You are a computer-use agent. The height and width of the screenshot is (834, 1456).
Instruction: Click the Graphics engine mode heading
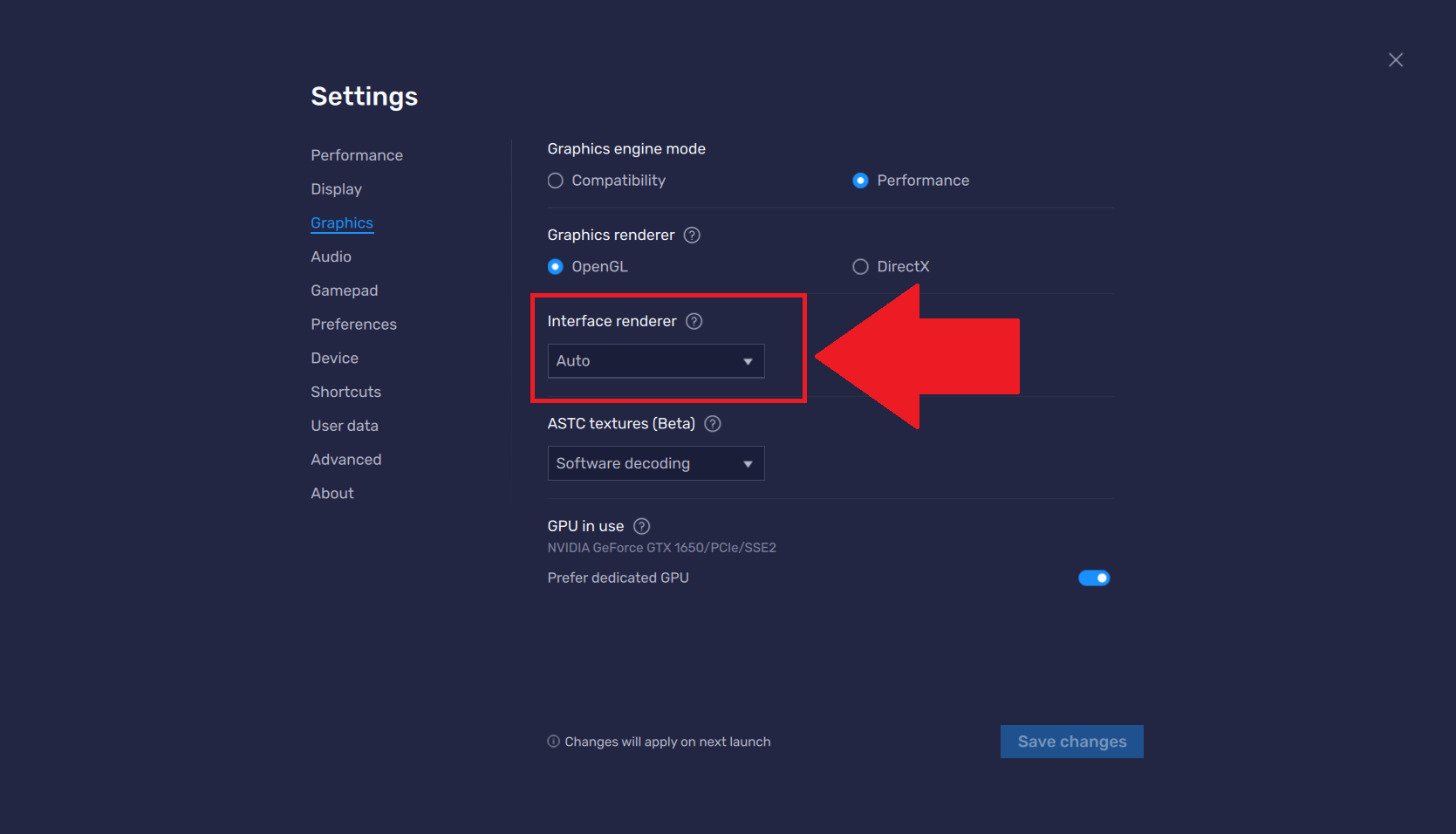point(626,149)
